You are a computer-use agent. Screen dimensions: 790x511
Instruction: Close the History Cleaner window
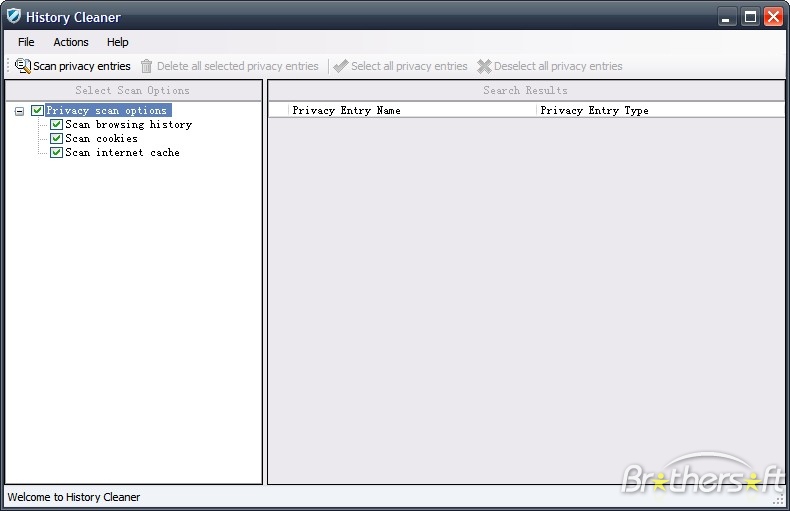pos(773,17)
